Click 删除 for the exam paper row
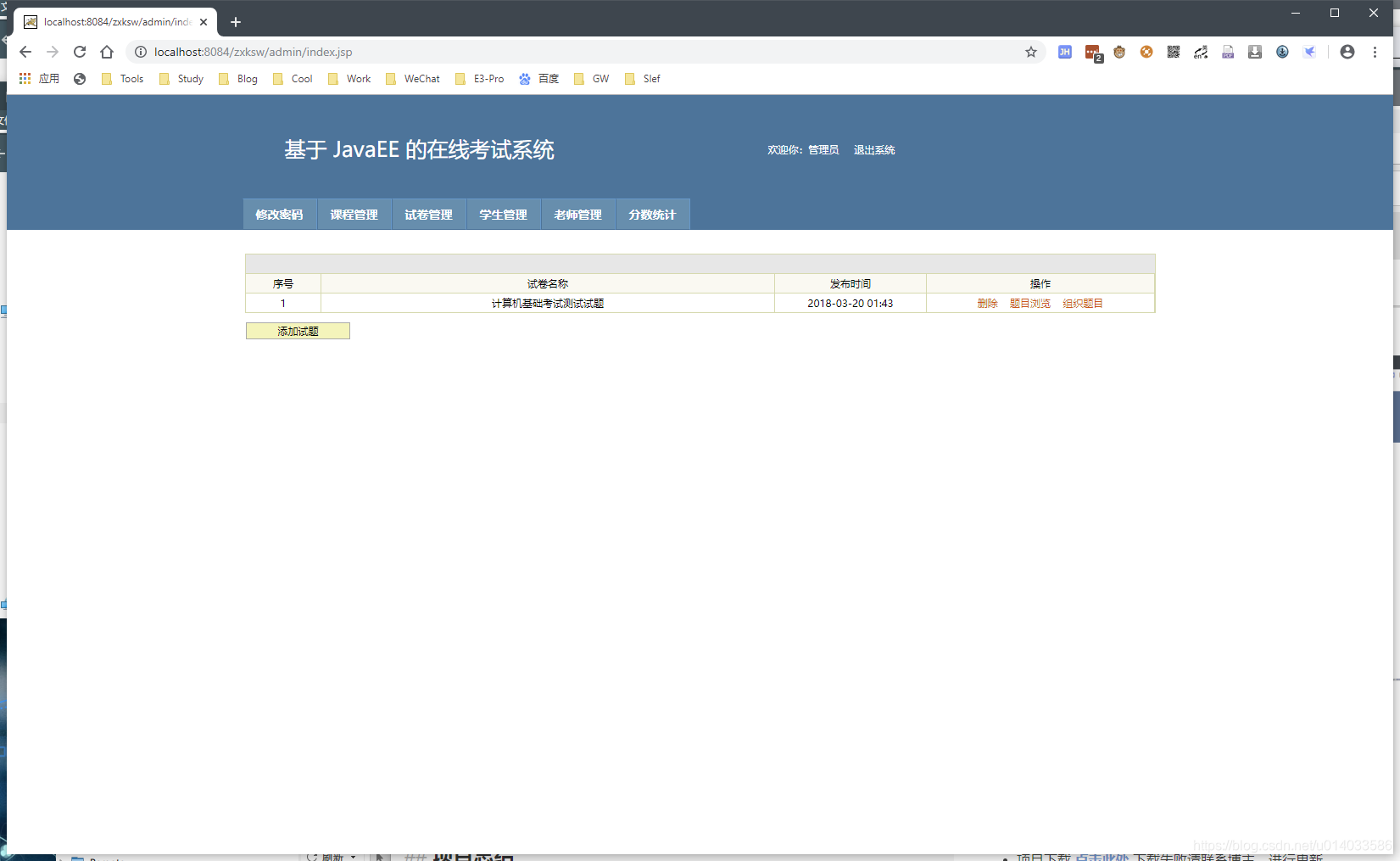The width and height of the screenshot is (1400, 861). coord(987,304)
